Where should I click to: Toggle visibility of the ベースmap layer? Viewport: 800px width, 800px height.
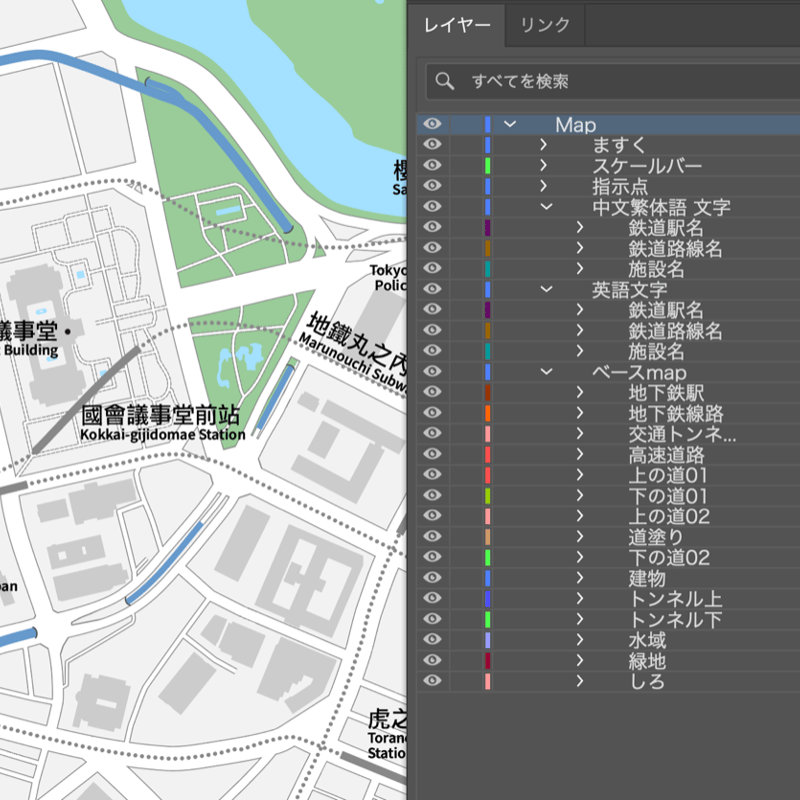coord(432,371)
